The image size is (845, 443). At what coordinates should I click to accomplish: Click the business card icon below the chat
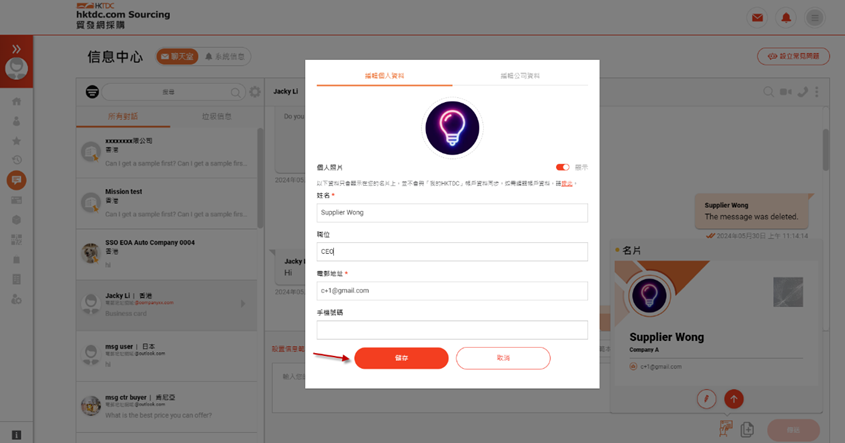coord(726,429)
